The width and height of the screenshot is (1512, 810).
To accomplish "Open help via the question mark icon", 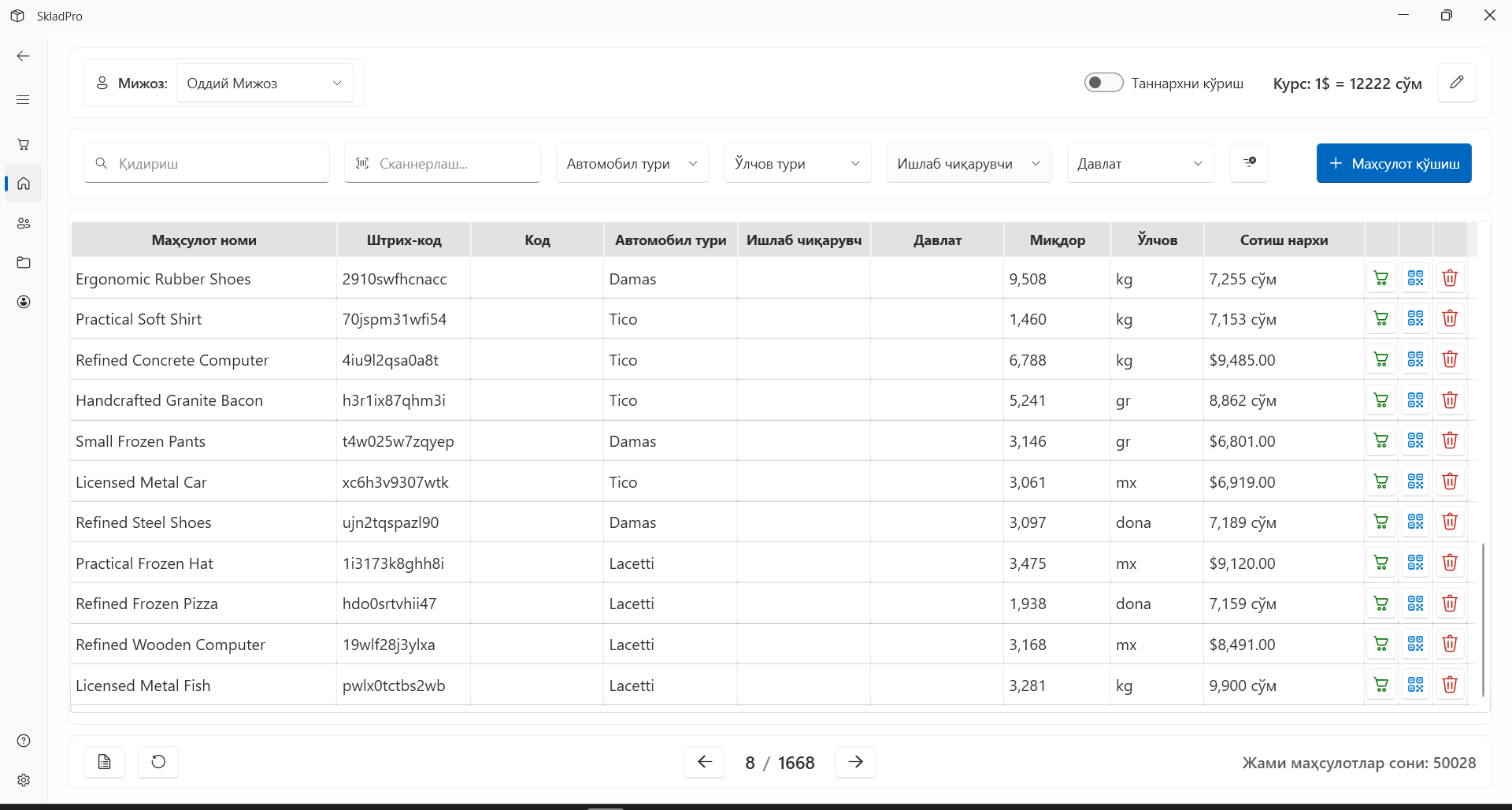I will [24, 741].
